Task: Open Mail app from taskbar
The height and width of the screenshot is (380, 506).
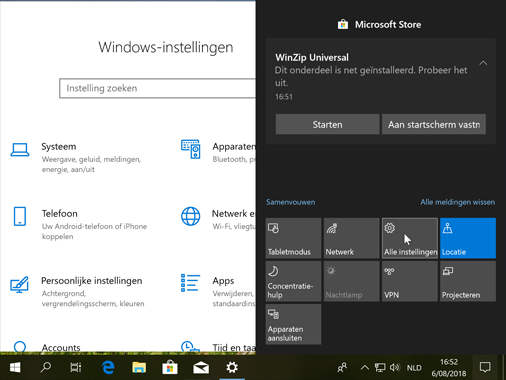Action: 201,368
